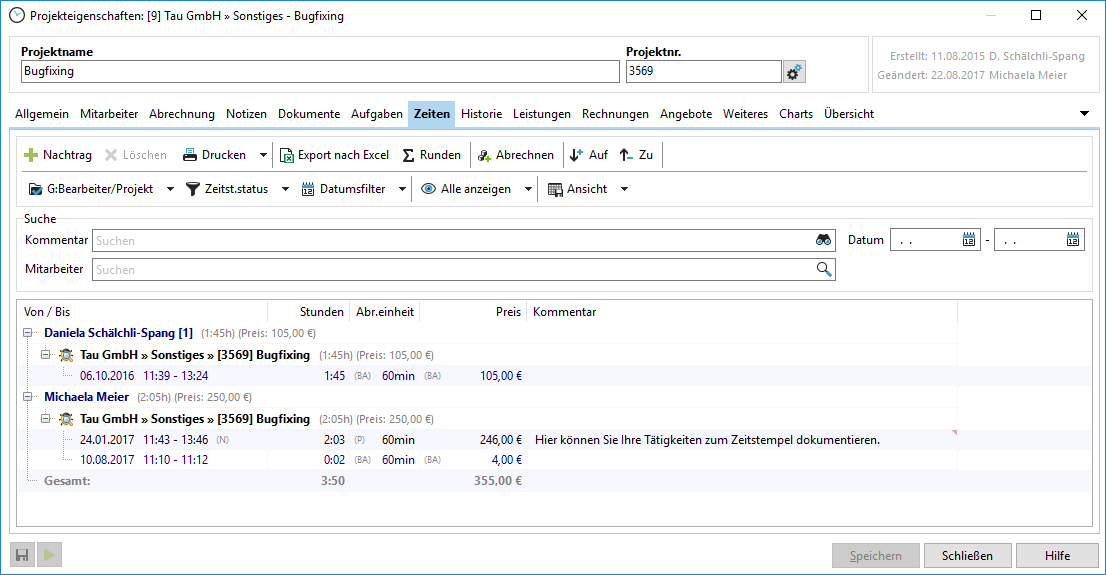The image size is (1106, 575).
Task: Click the Export nach Excel icon
Action: 287,155
